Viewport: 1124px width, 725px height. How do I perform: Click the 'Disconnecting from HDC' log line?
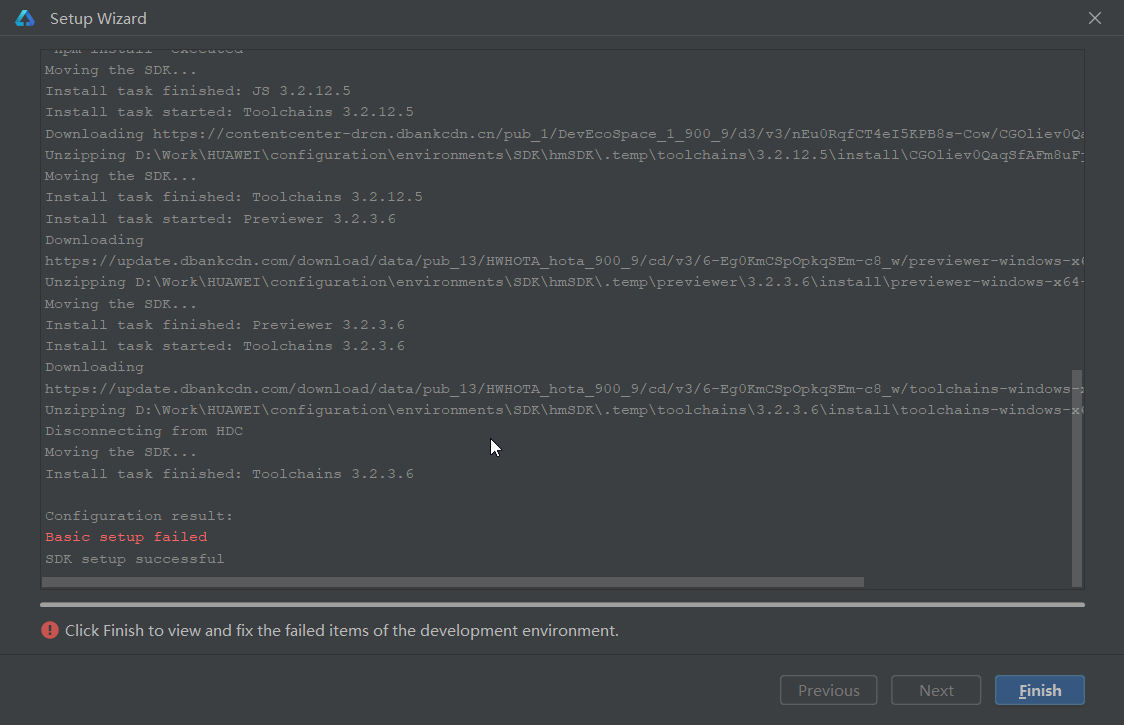[144, 431]
